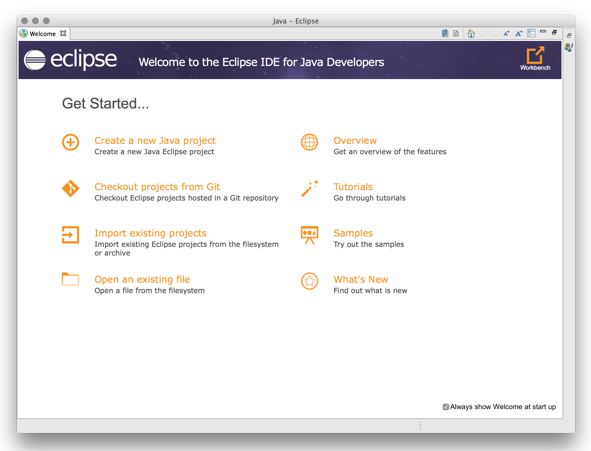Click 'Create a new Java Eclipse project' description
This screenshot has width=591, height=451.
click(154, 152)
